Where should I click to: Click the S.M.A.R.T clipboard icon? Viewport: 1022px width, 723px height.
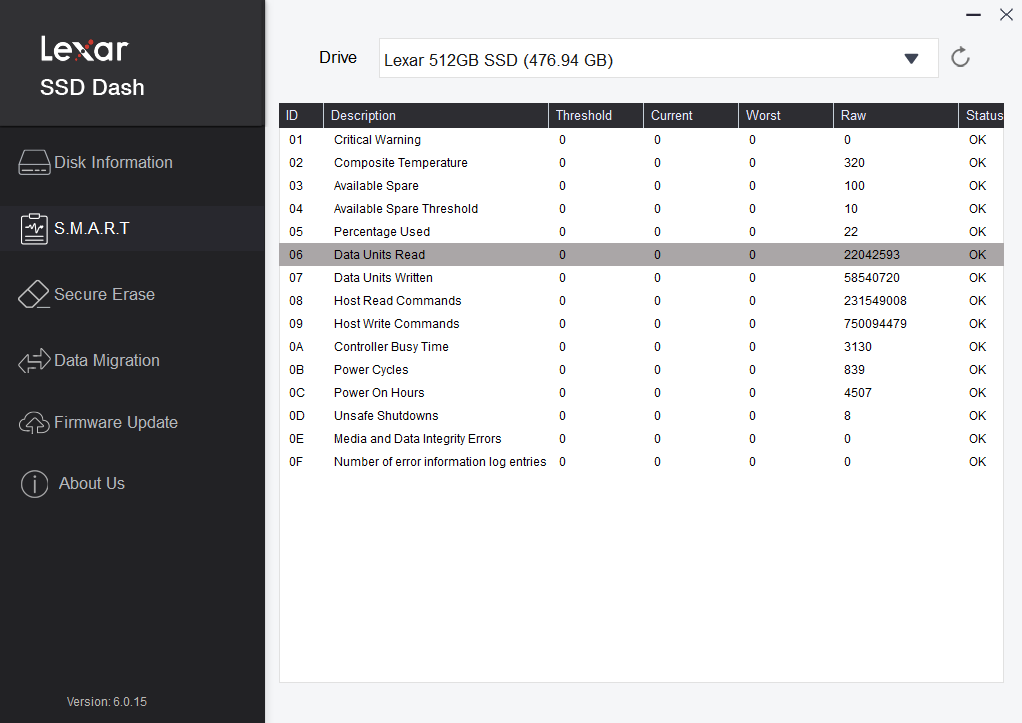(x=34, y=229)
